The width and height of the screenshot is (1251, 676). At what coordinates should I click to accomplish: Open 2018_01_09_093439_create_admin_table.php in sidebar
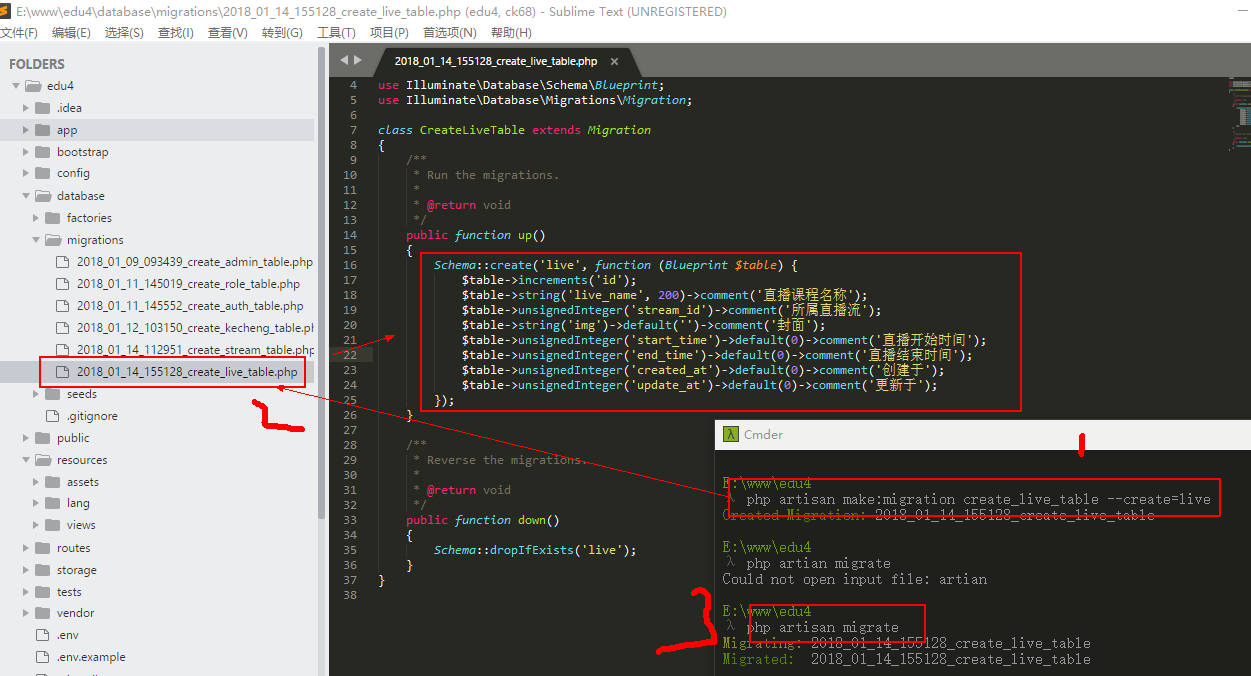[x=194, y=262]
